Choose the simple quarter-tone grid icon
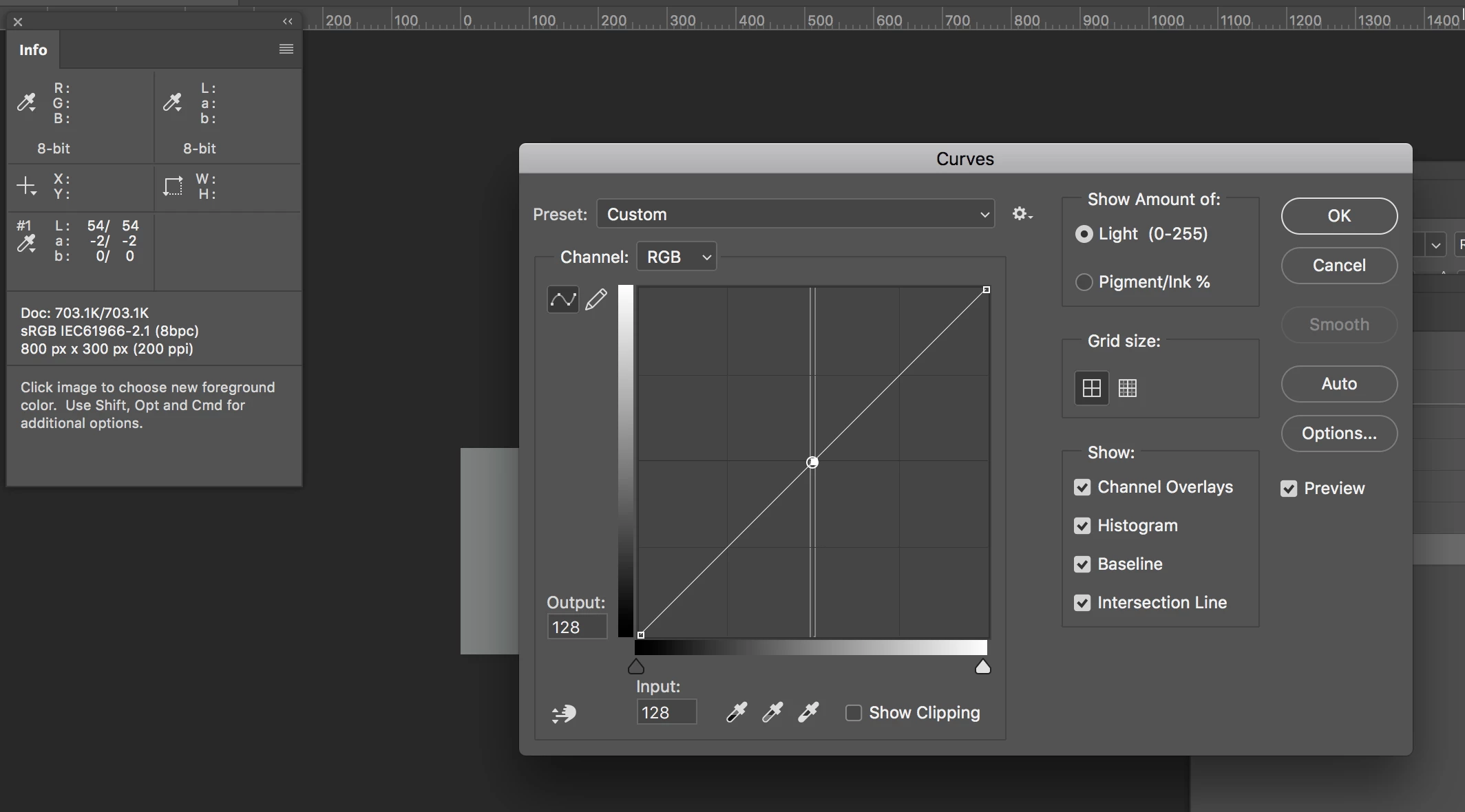 pos(1092,388)
